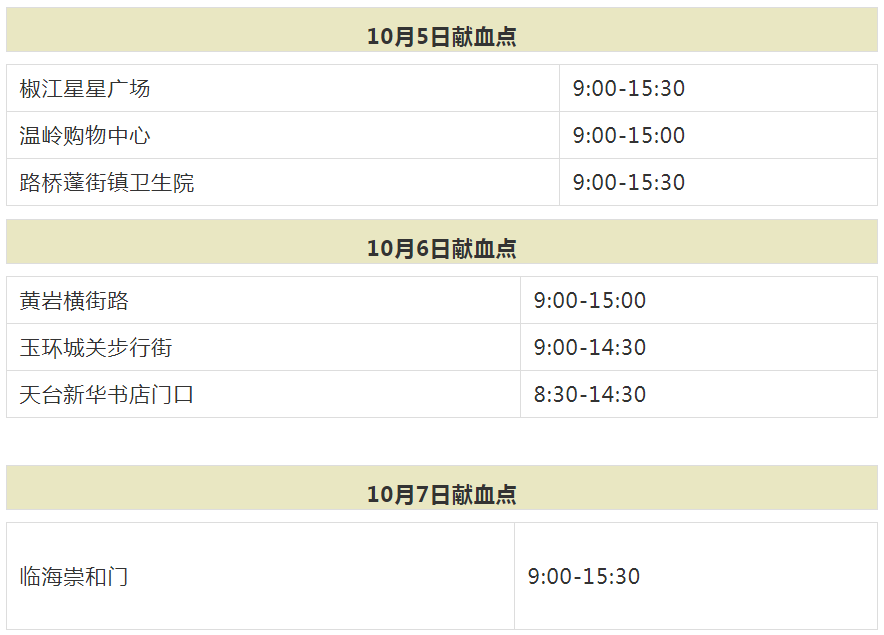Screen dimensions: 884x635
Task: Click the 10月6日献血点 header
Action: tap(442, 242)
